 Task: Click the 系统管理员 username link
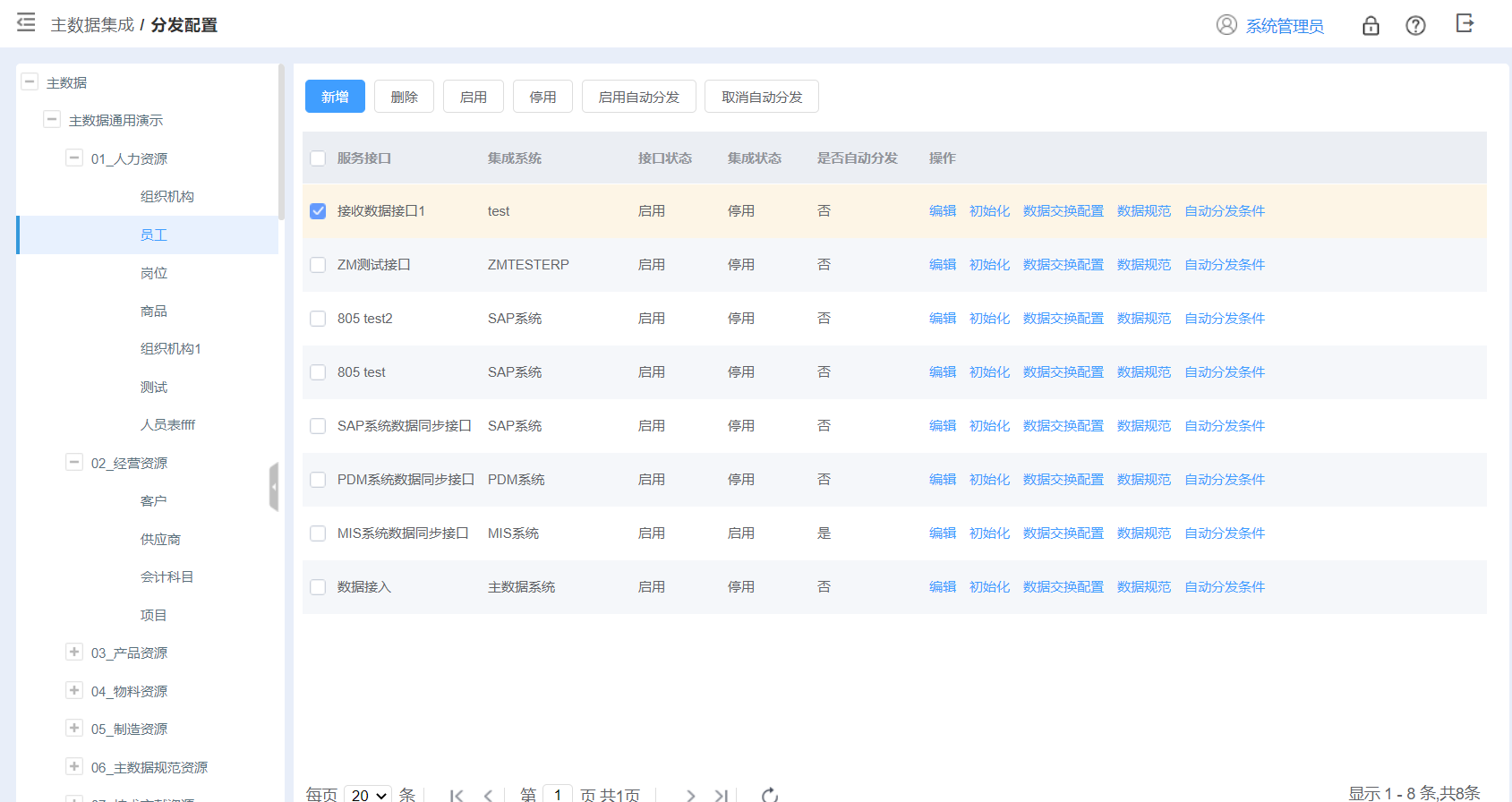pyautogui.click(x=1285, y=26)
